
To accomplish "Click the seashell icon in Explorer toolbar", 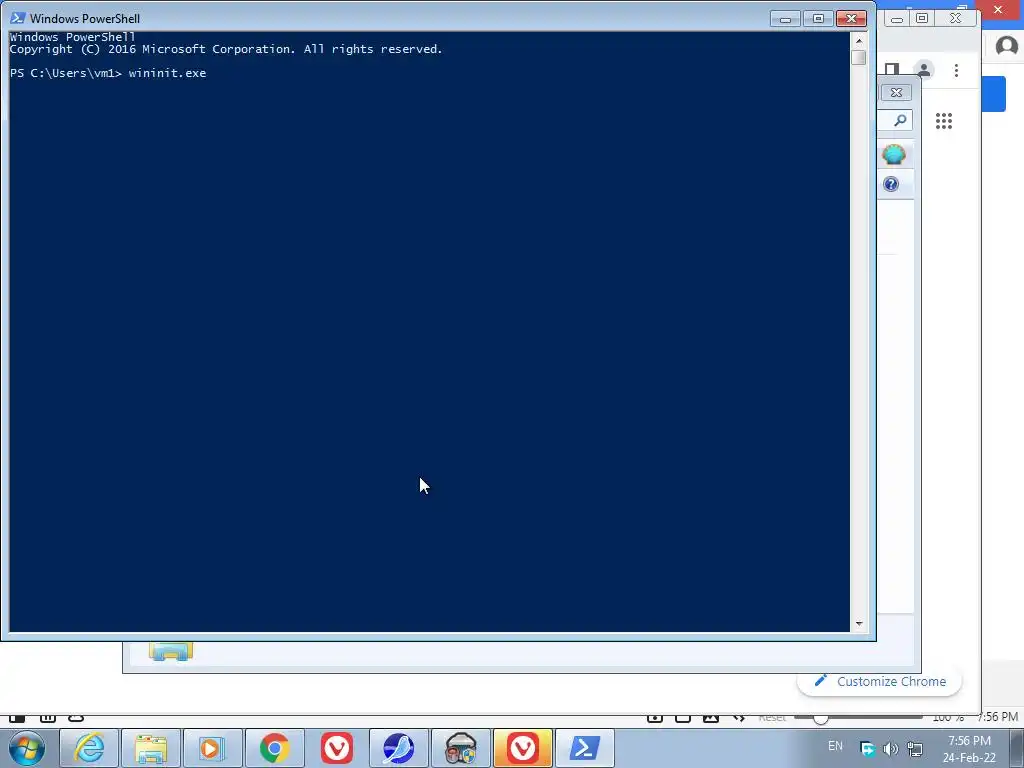I will (x=893, y=155).
